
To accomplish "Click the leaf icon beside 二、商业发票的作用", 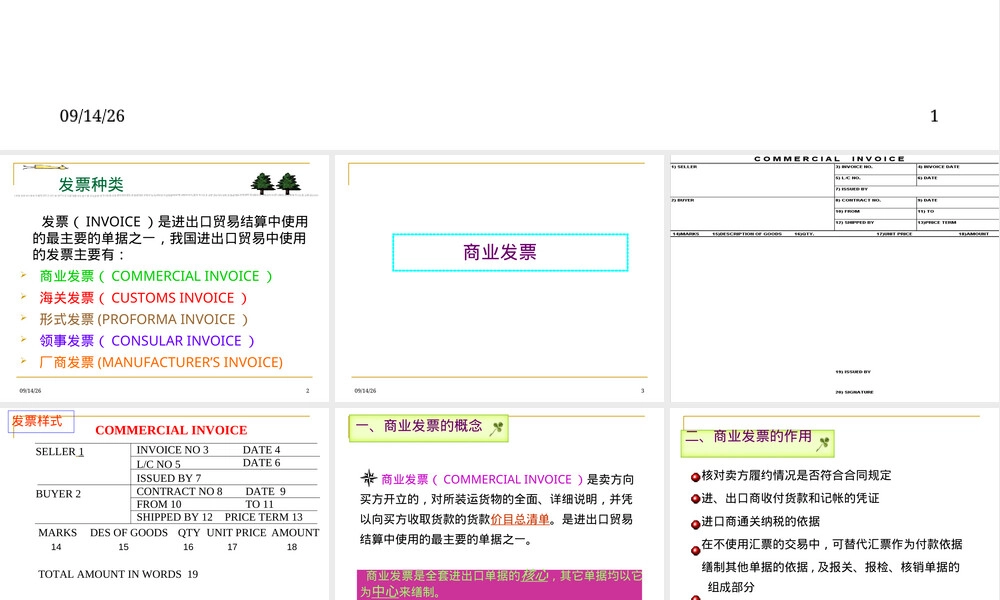I will (823, 443).
